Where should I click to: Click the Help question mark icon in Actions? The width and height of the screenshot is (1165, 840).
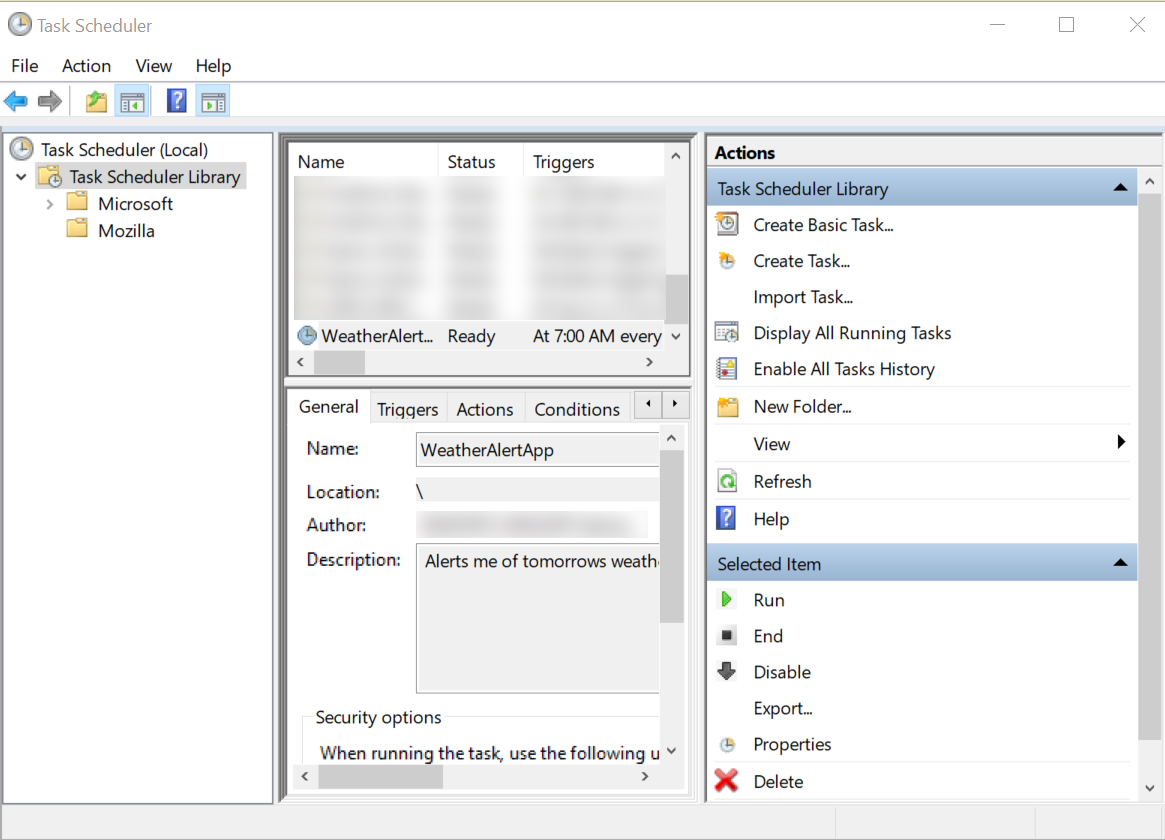(x=727, y=518)
